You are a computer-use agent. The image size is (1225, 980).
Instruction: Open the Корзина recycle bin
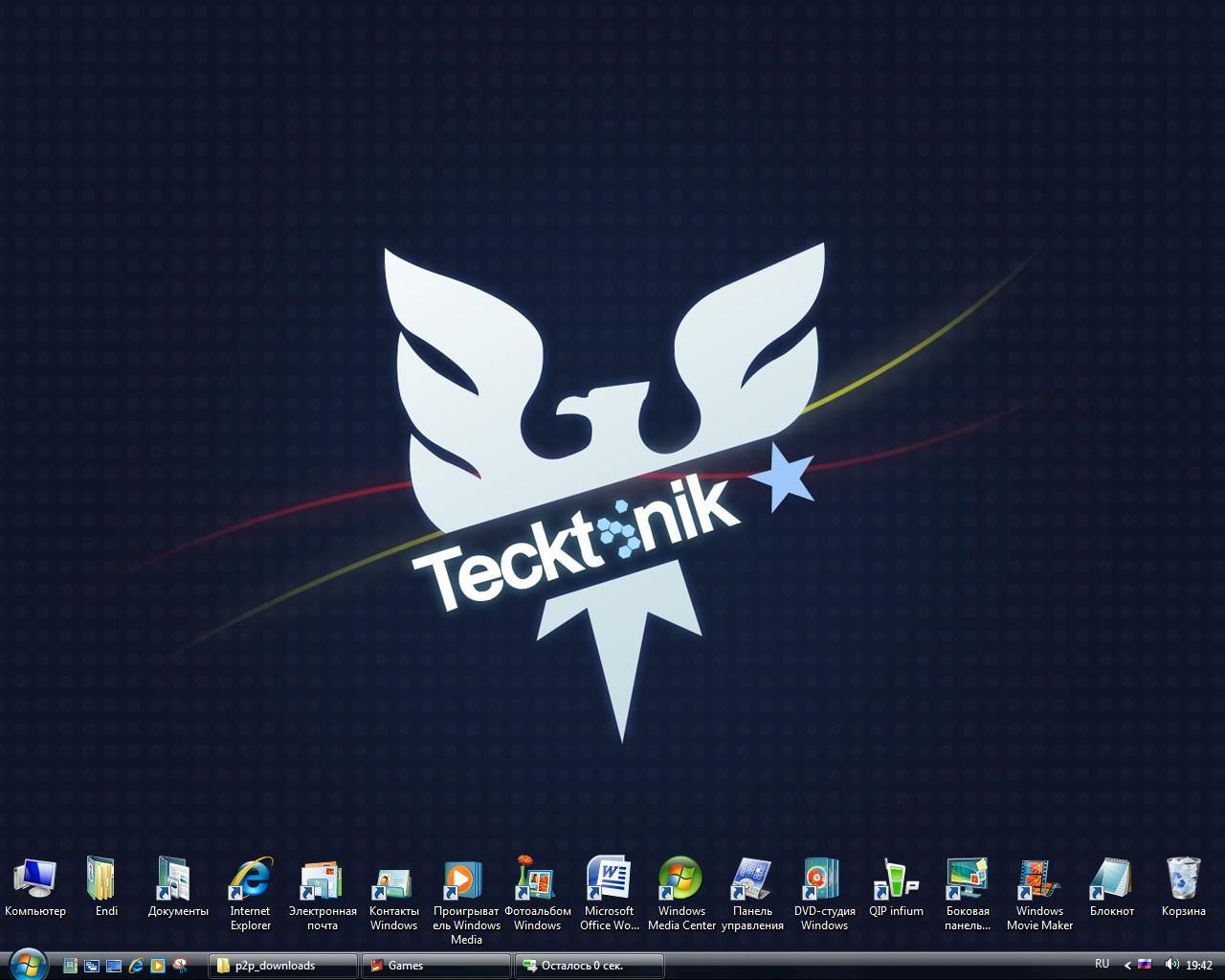click(1183, 880)
